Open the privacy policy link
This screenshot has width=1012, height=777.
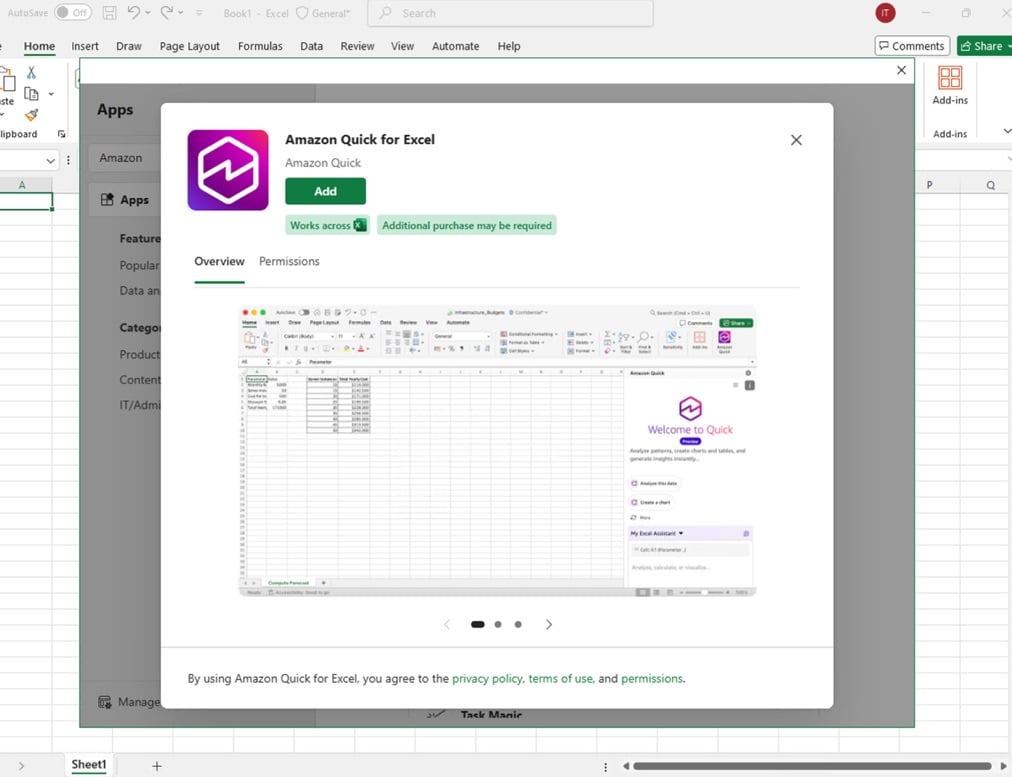pos(487,678)
